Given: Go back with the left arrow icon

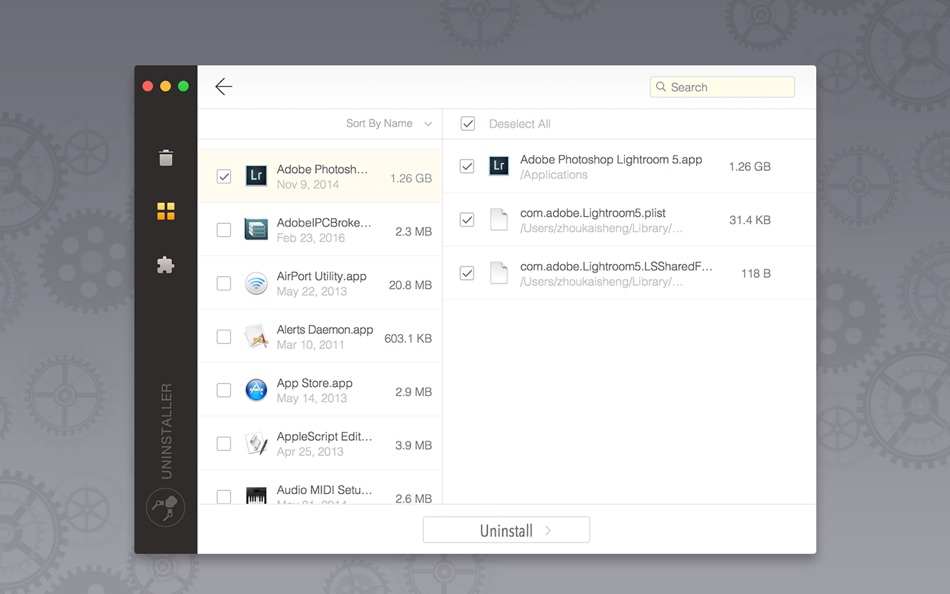Looking at the screenshot, I should coord(224,87).
